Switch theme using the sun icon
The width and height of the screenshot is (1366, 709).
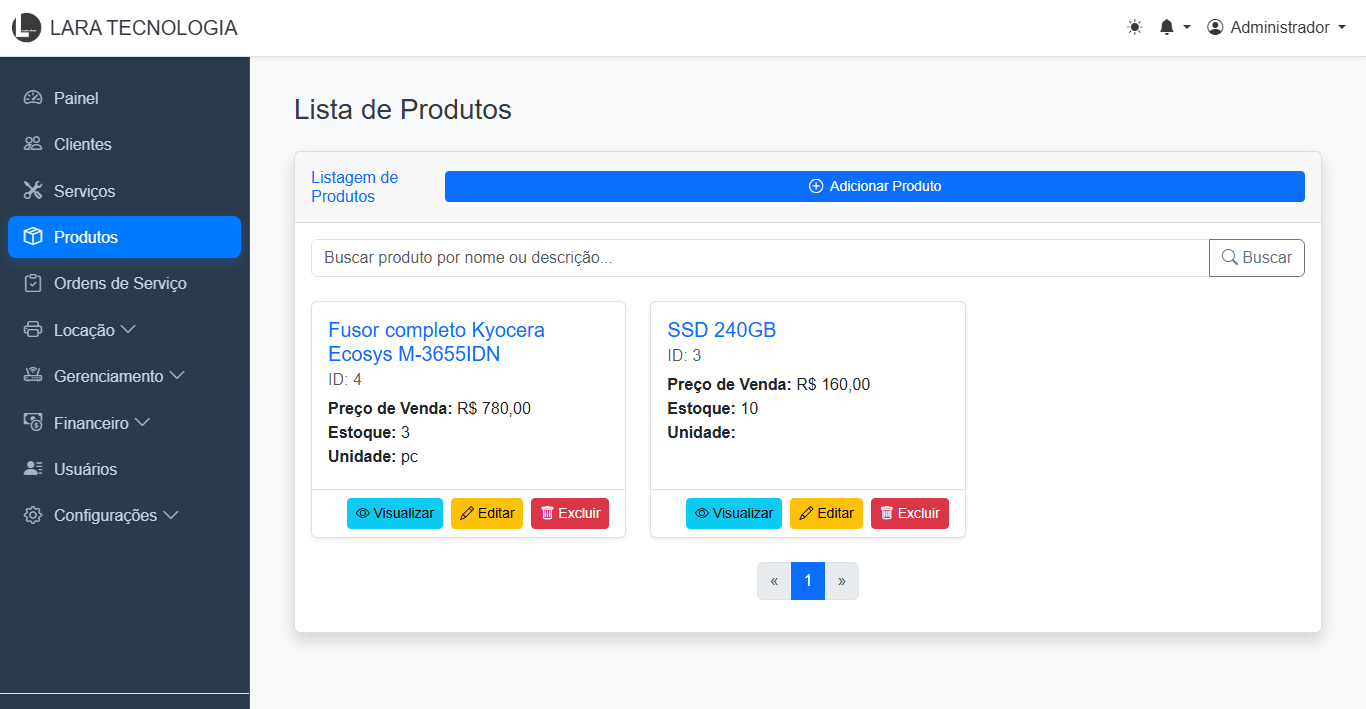coord(1134,27)
